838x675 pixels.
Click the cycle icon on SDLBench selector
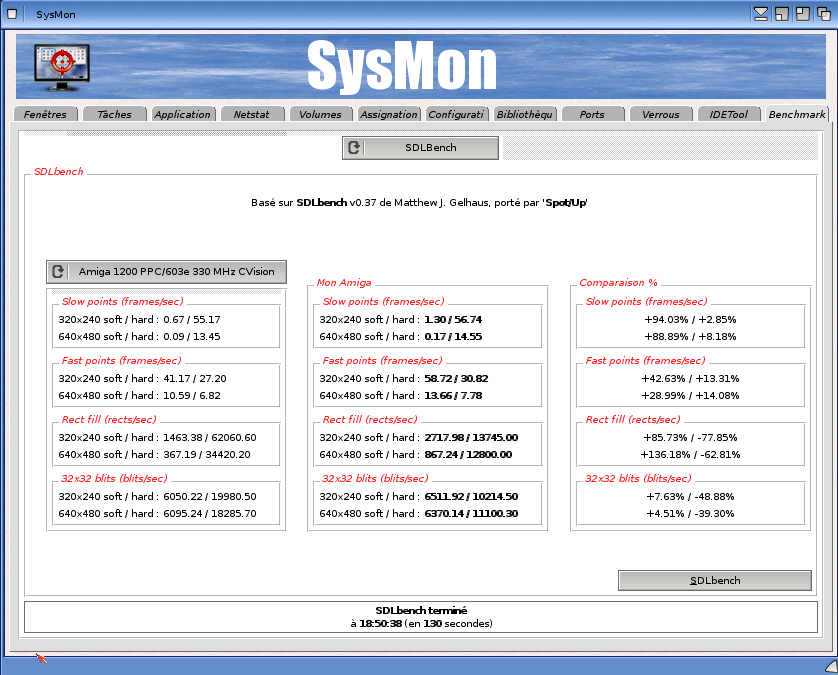(354, 148)
